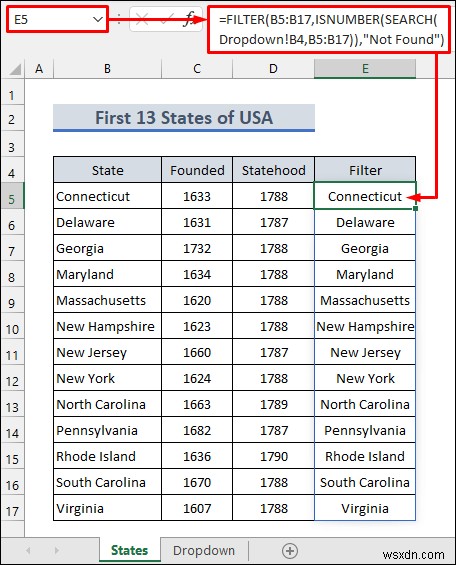
Task: Click the select-all triangle corner
Action: [x=15, y=69]
